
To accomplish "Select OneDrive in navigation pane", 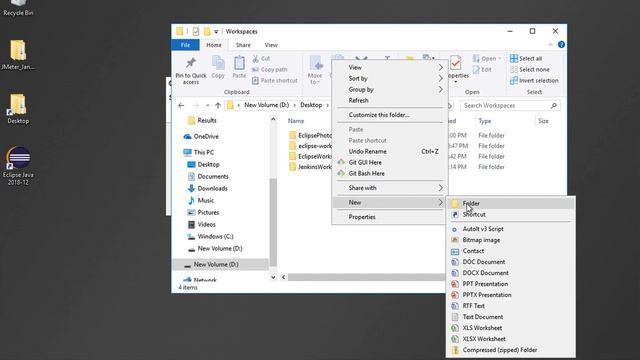I will pyautogui.click(x=201, y=136).
